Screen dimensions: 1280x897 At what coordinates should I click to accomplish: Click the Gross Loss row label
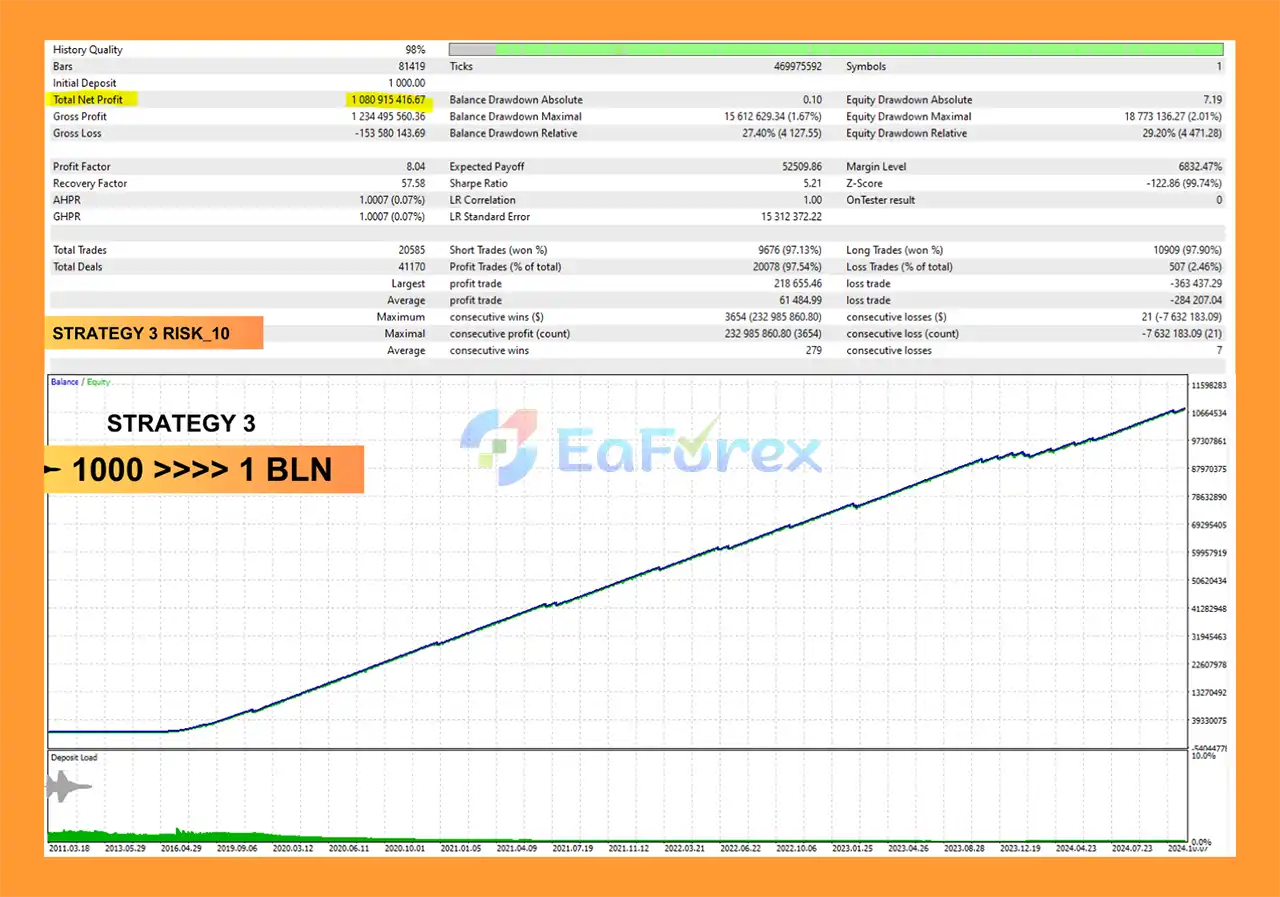[x=77, y=133]
